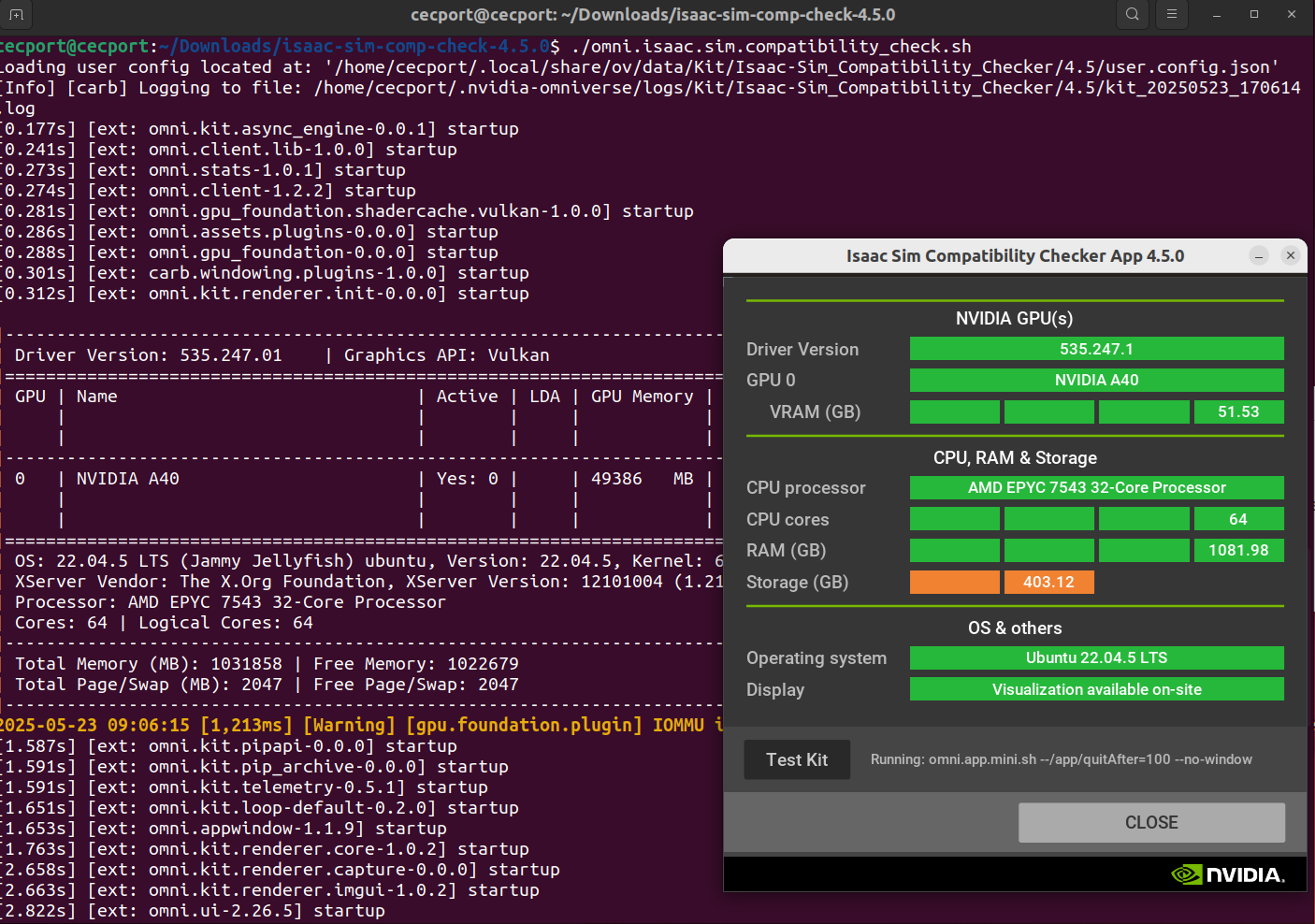Click the Running omni.app.mini.sh status text

click(x=1061, y=759)
